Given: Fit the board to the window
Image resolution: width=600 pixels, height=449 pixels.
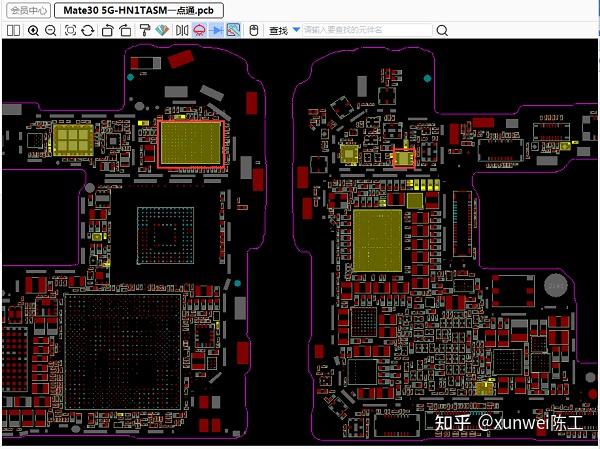Looking at the screenshot, I should pyautogui.click(x=70, y=30).
